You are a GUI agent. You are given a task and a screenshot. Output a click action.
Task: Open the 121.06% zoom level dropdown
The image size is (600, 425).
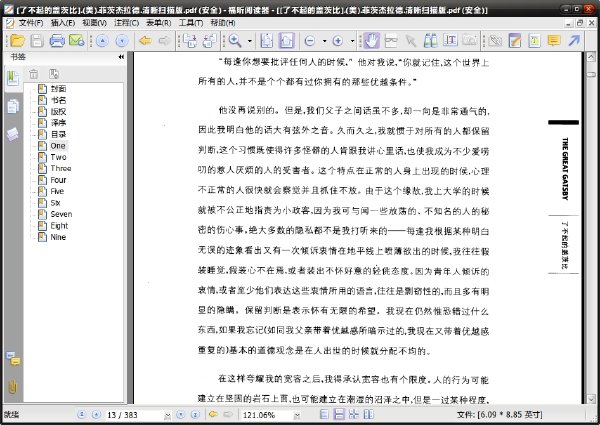pyautogui.click(x=297, y=415)
